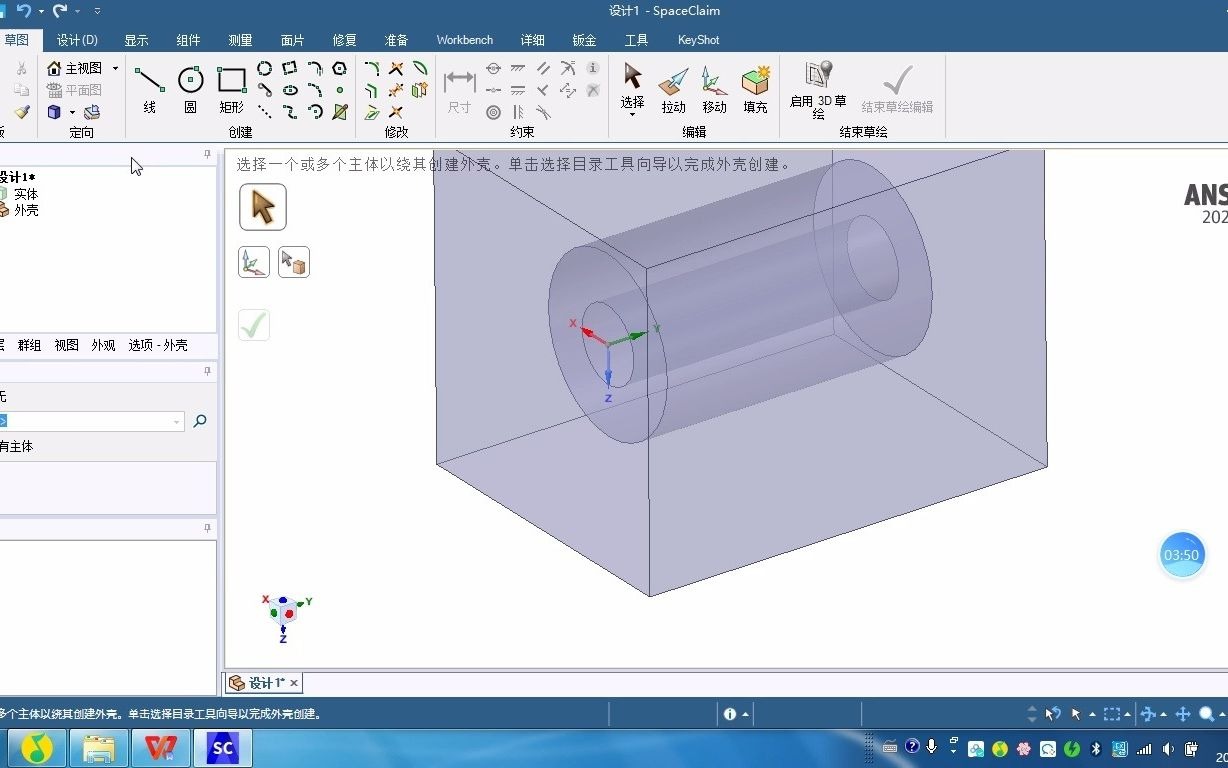
Task: Click the volume speaker icon in the system tray
Action: click(1169, 748)
